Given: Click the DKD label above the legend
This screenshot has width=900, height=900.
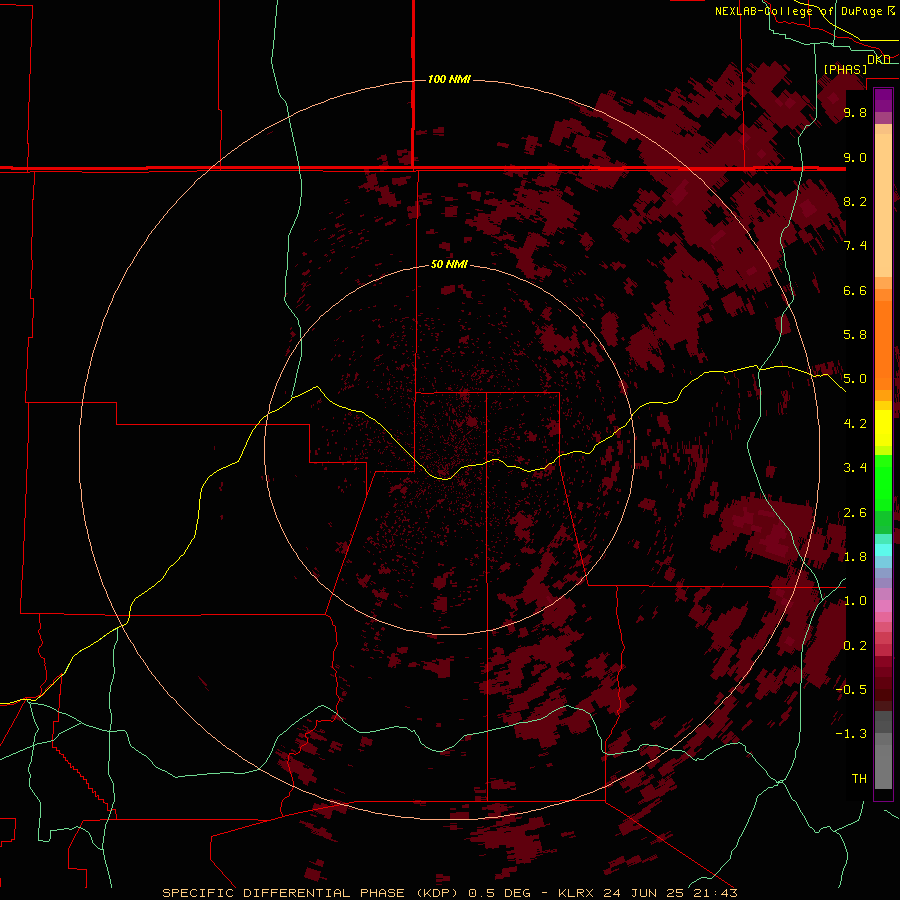Looking at the screenshot, I should tap(878, 59).
